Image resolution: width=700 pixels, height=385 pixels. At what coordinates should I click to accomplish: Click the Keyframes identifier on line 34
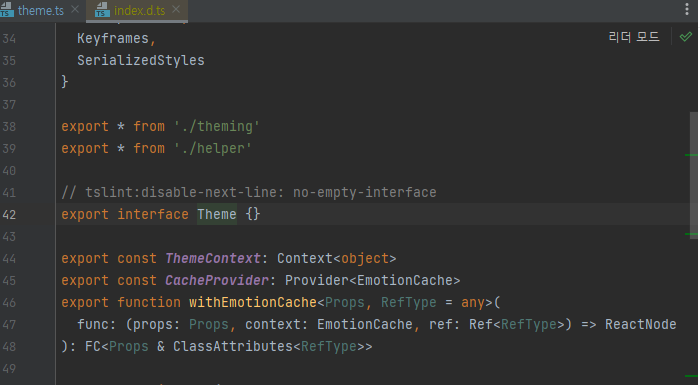tap(113, 38)
